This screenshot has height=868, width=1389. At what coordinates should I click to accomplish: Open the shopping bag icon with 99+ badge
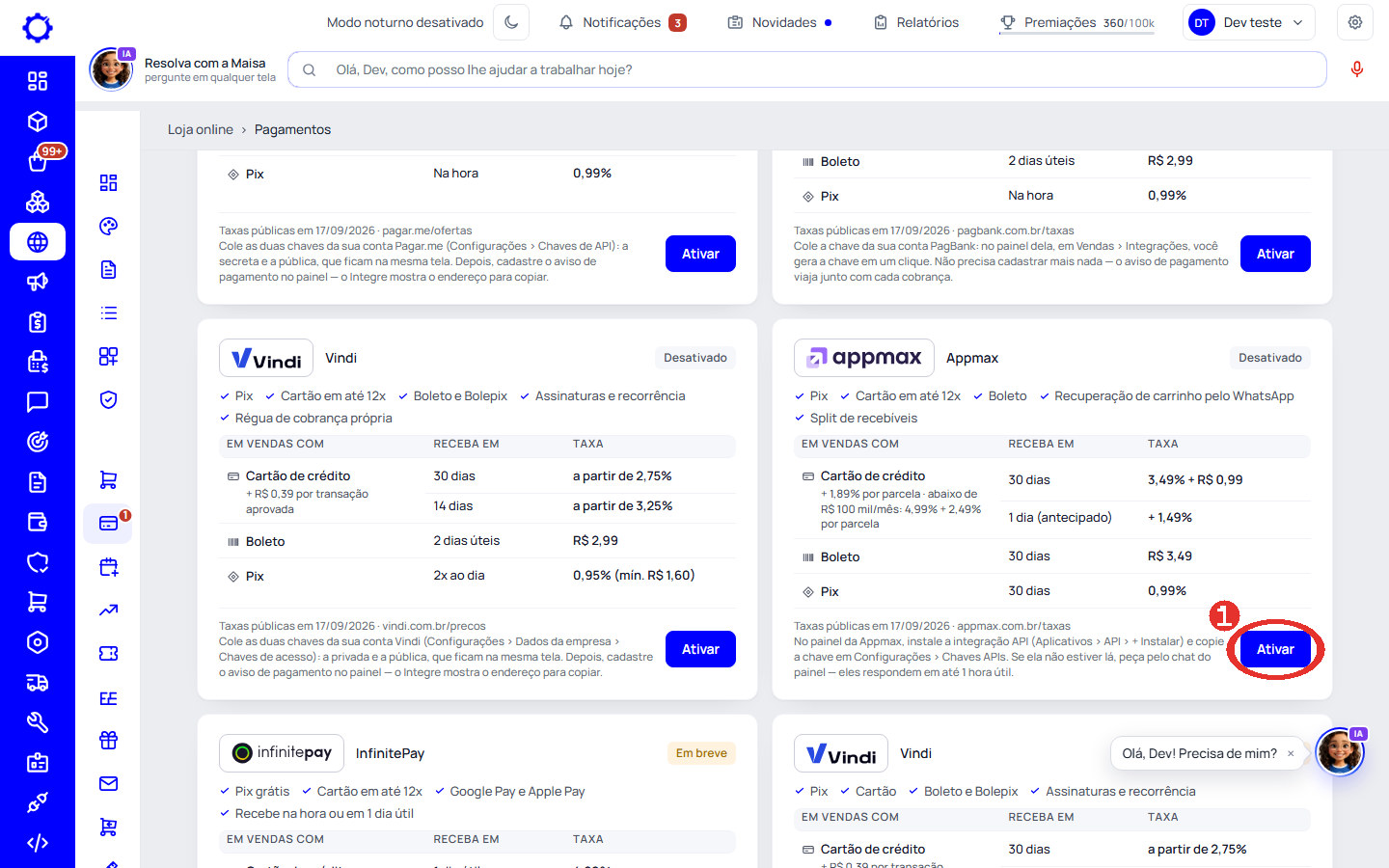pyautogui.click(x=38, y=161)
